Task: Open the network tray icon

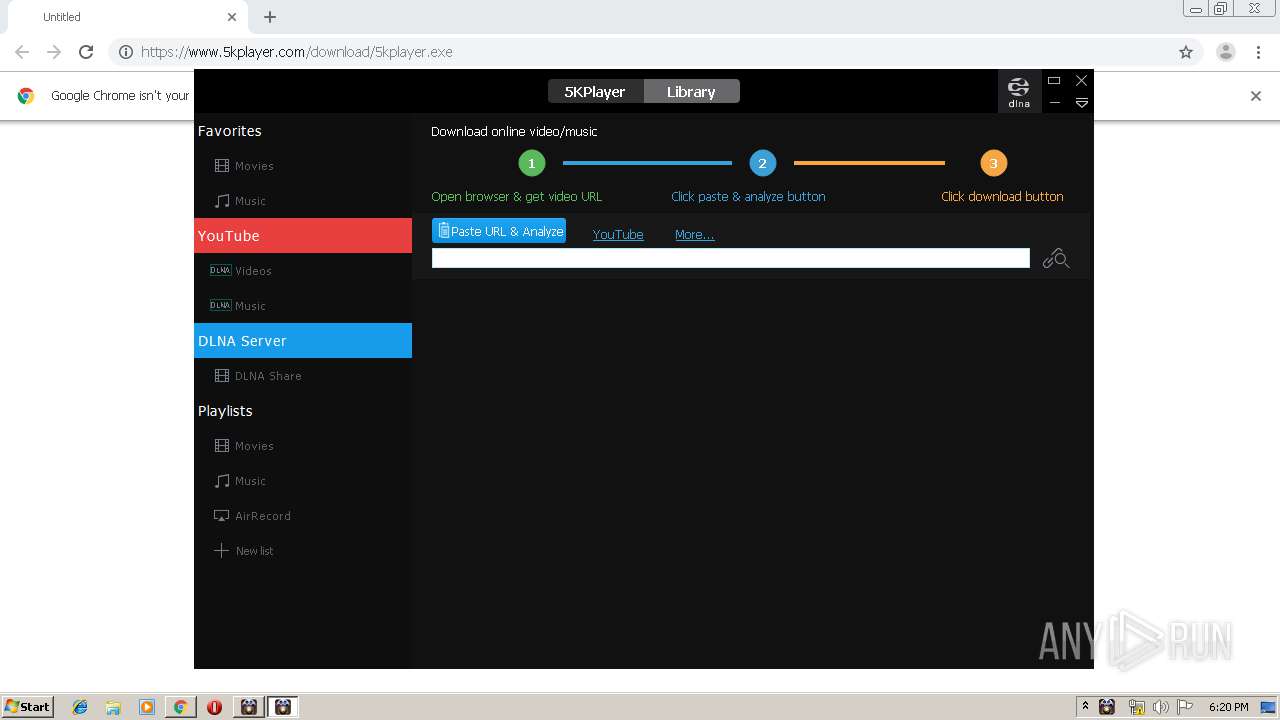Action: coord(1136,707)
